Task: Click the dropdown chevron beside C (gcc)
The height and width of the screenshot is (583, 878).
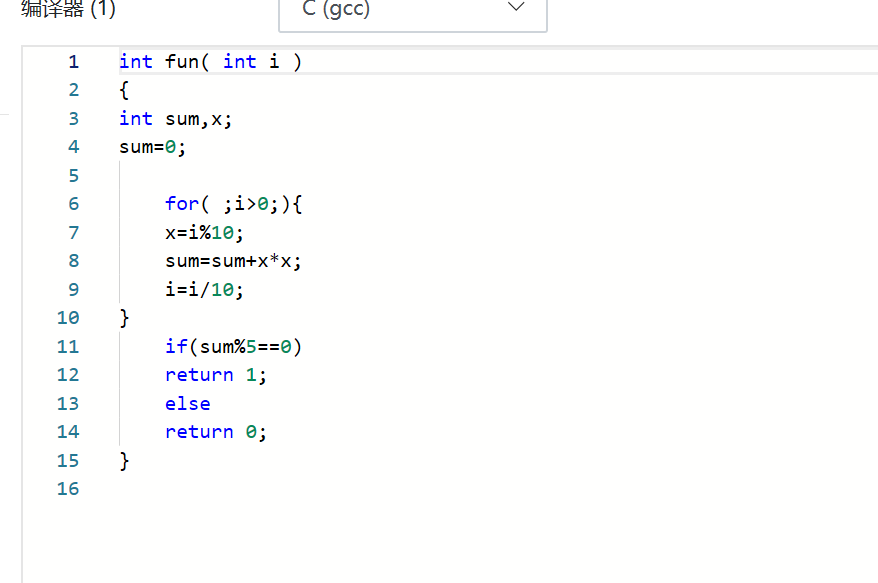Action: coord(516,7)
